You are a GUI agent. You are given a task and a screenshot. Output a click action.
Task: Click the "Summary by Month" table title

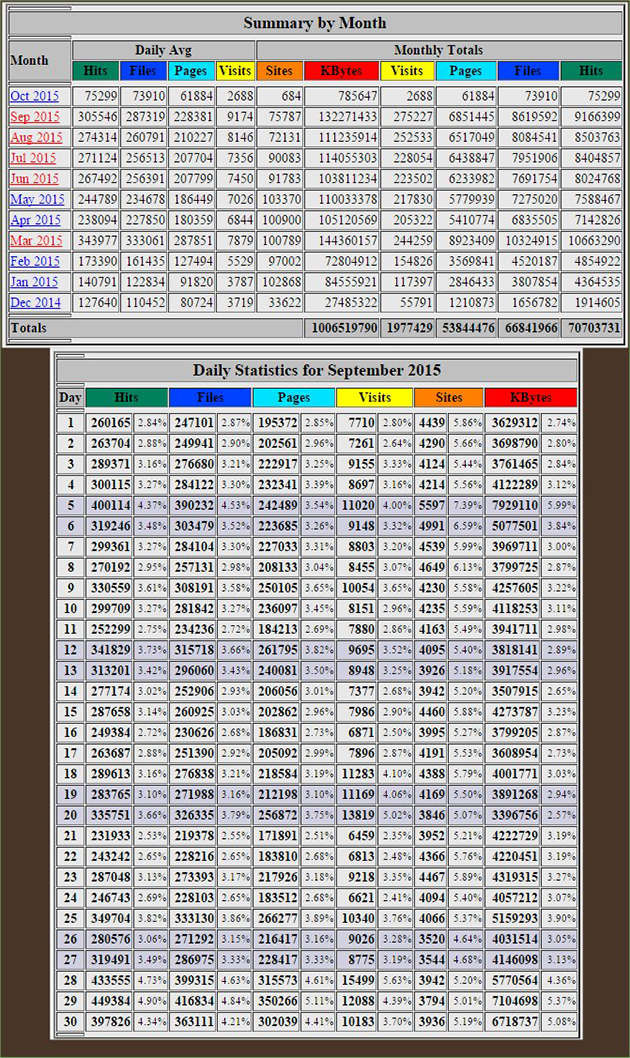coord(315,23)
